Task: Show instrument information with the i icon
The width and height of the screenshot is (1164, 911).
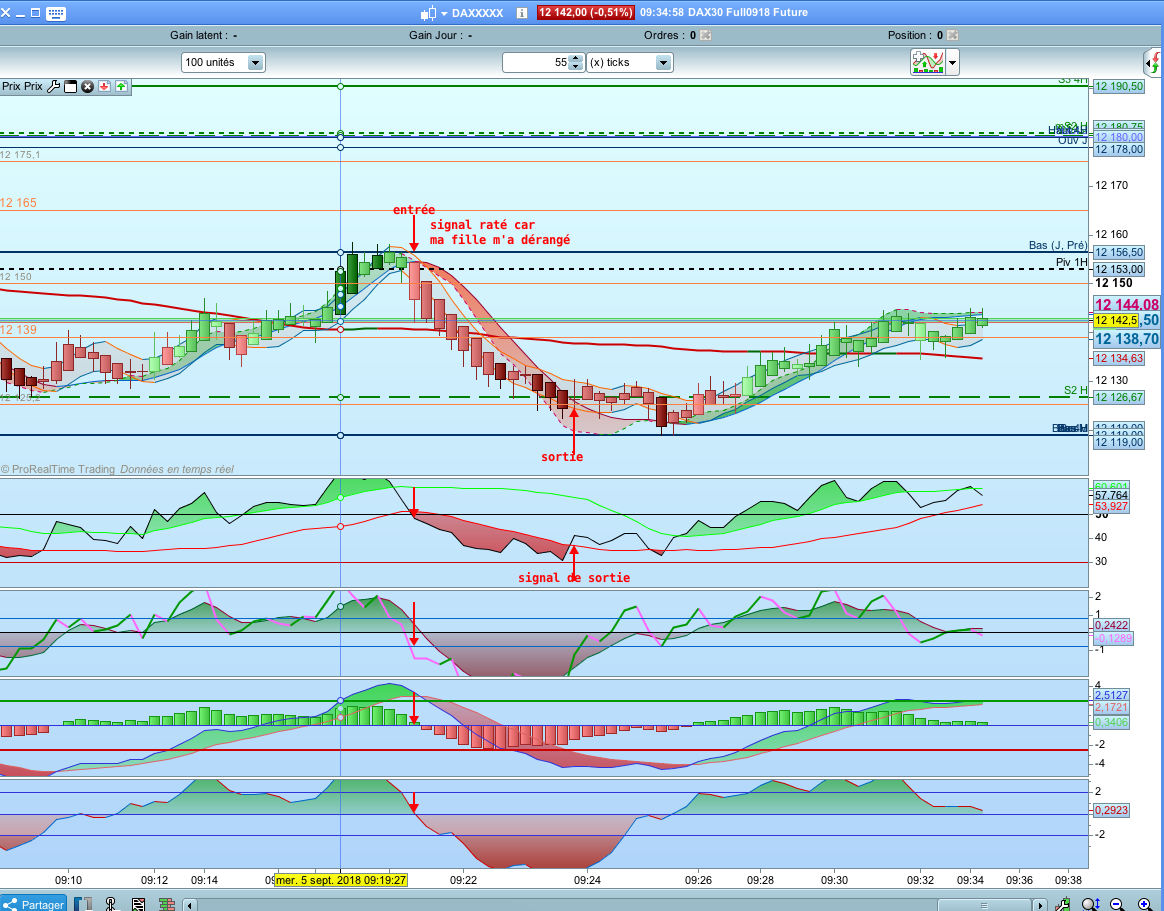Action: (x=522, y=13)
